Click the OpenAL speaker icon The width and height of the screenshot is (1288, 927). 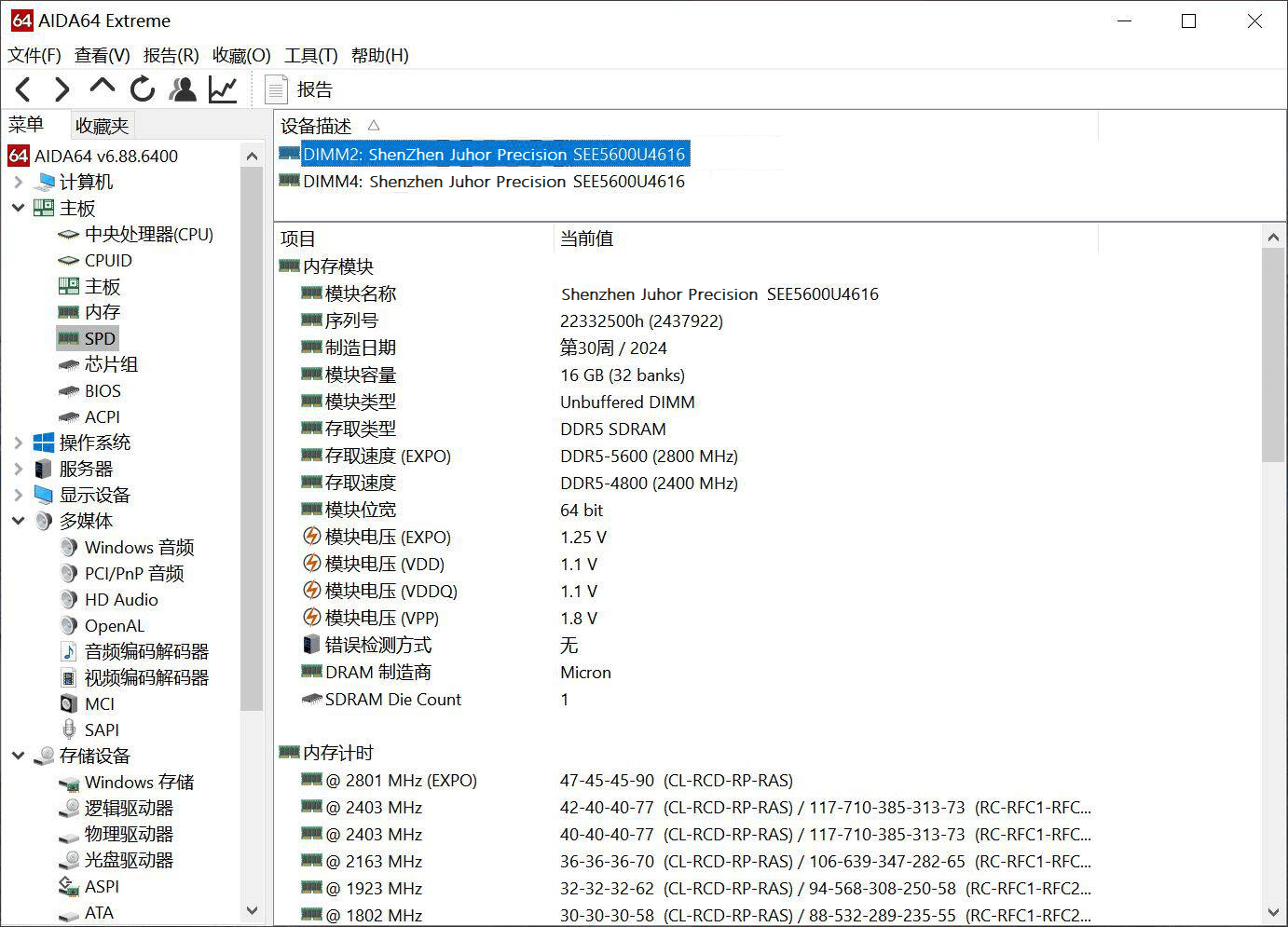point(68,625)
